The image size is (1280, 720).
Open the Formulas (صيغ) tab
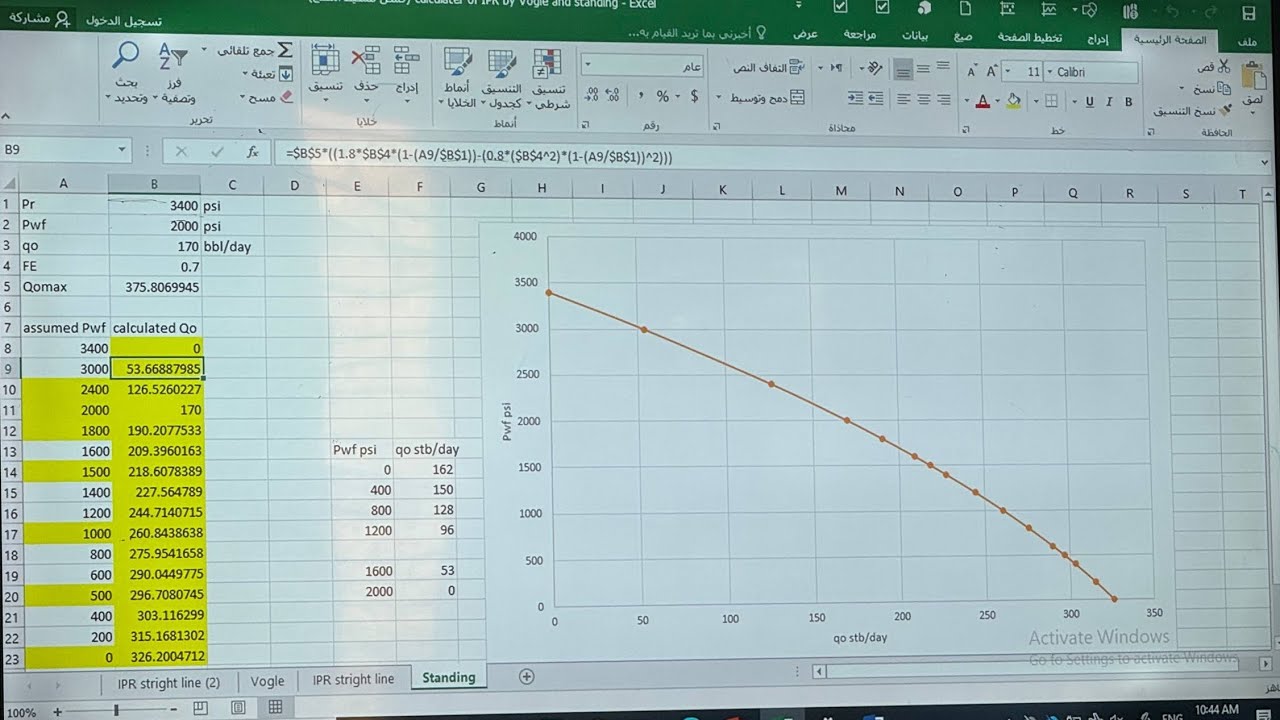tap(963, 38)
